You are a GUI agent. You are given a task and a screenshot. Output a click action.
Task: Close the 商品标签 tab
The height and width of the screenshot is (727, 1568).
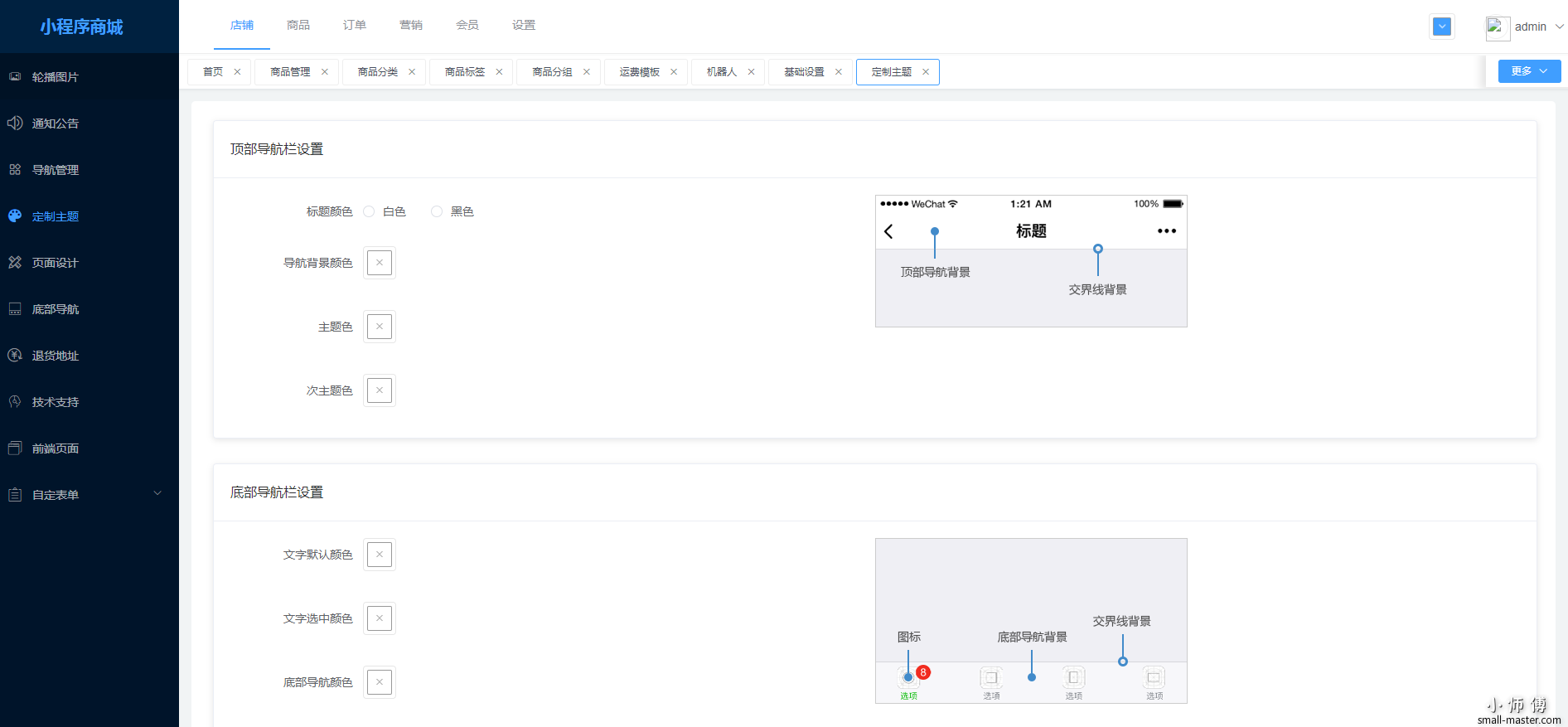[499, 72]
